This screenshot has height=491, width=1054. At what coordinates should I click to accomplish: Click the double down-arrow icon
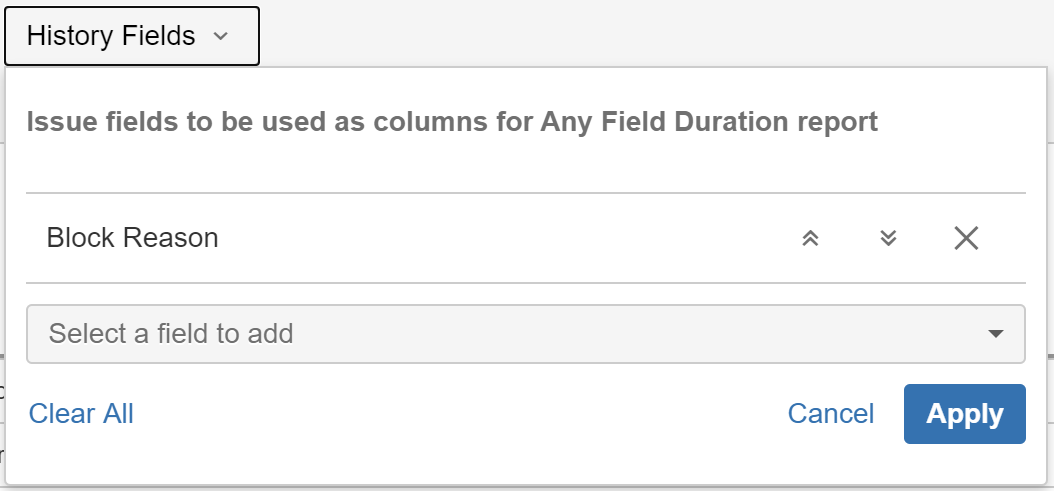click(x=888, y=238)
